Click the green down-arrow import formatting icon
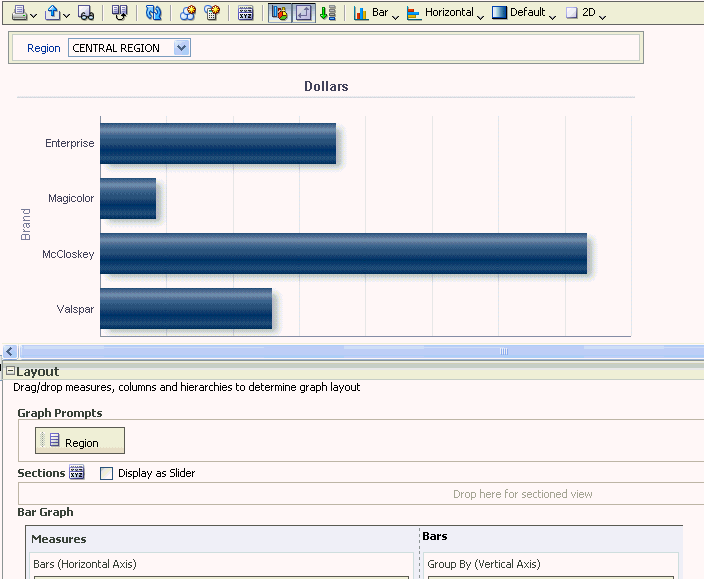This screenshot has height=579, width=704. coord(328,13)
